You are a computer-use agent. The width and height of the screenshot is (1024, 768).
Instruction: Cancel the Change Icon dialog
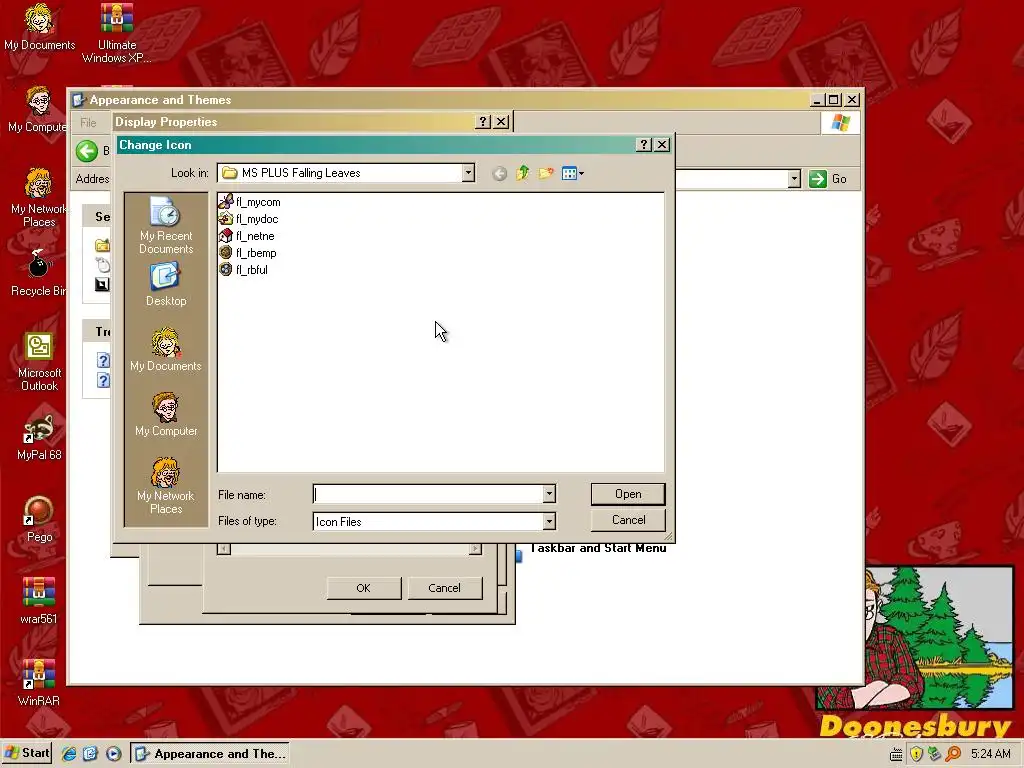pyautogui.click(x=628, y=520)
